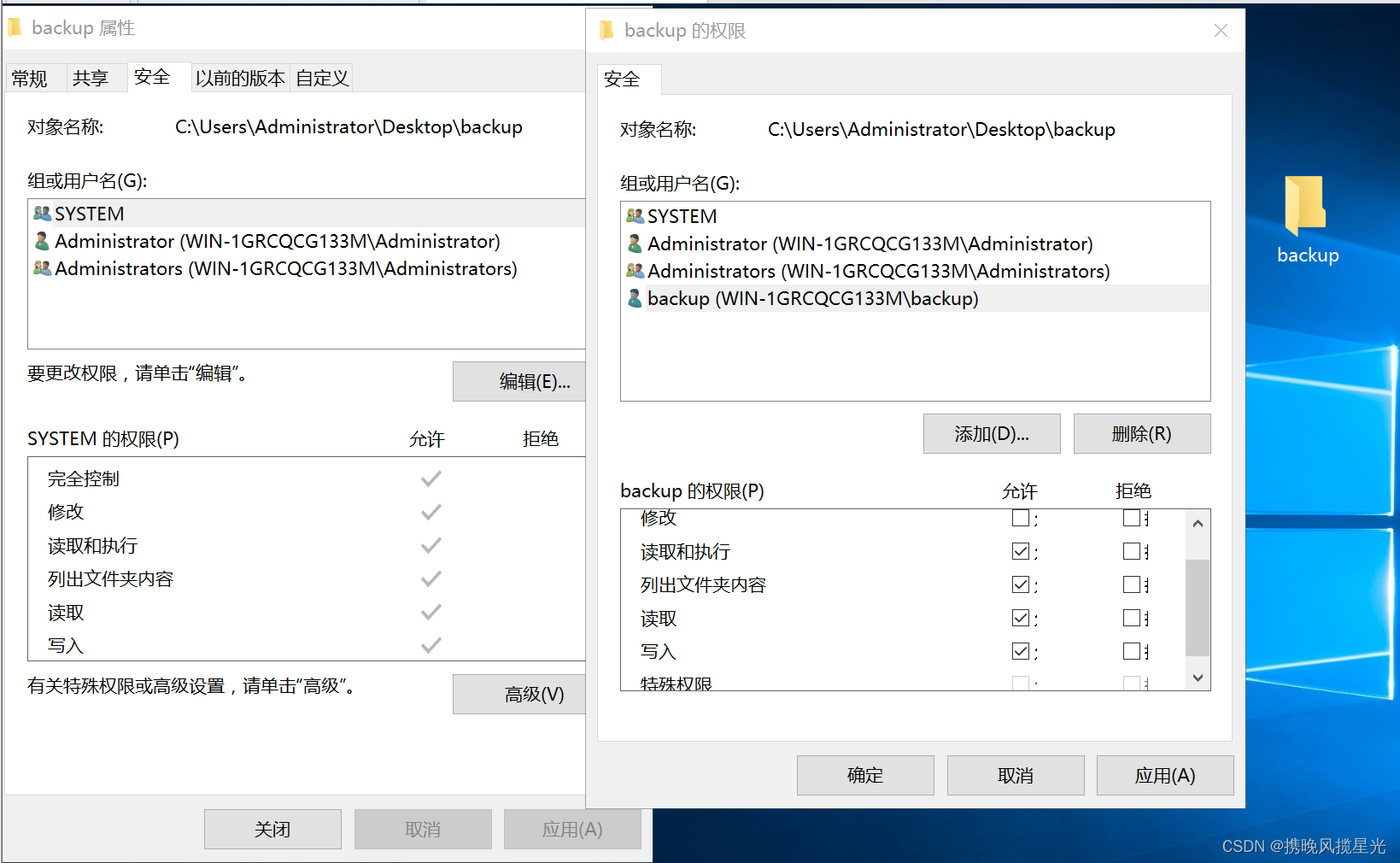
Task: Click 添加(D)... to add a user
Action: click(992, 434)
